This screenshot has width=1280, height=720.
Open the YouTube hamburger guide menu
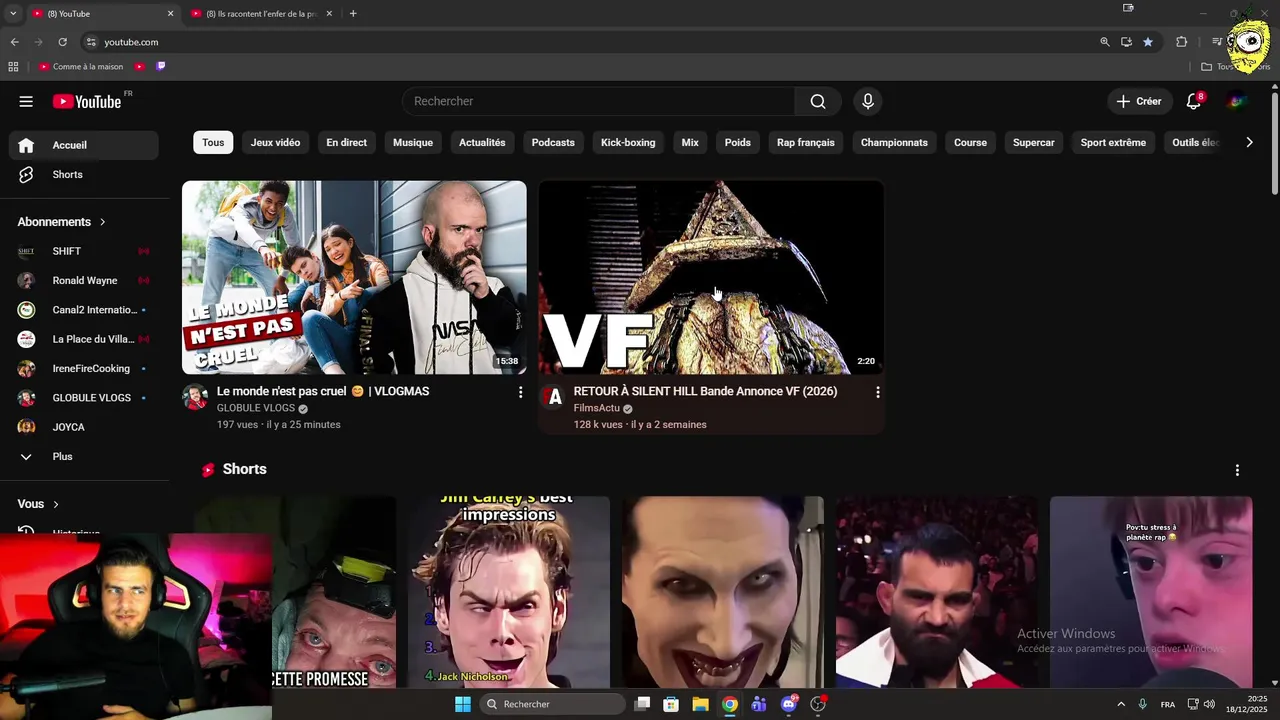pyautogui.click(x=26, y=101)
